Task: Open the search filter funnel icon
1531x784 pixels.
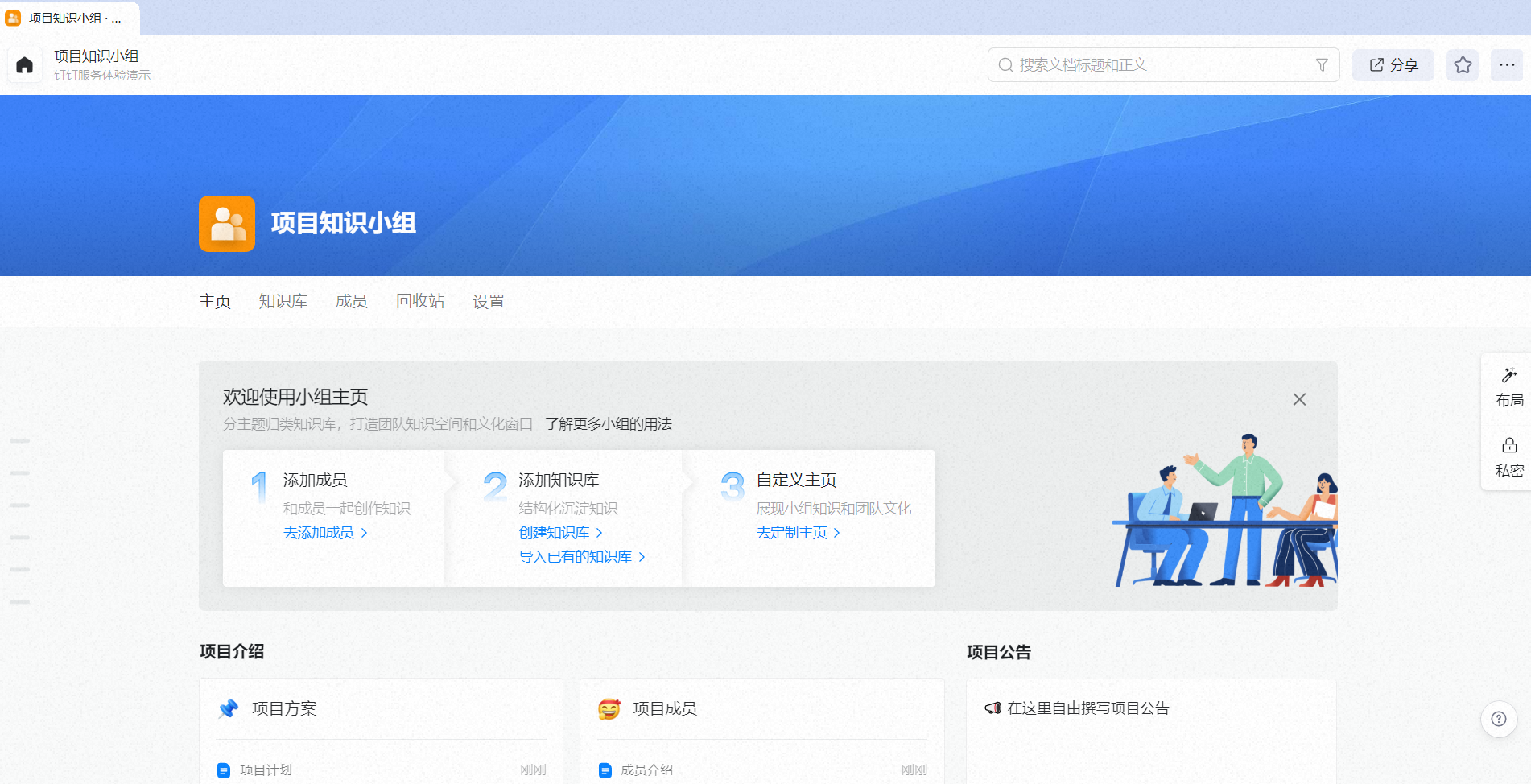Action: (x=1322, y=65)
